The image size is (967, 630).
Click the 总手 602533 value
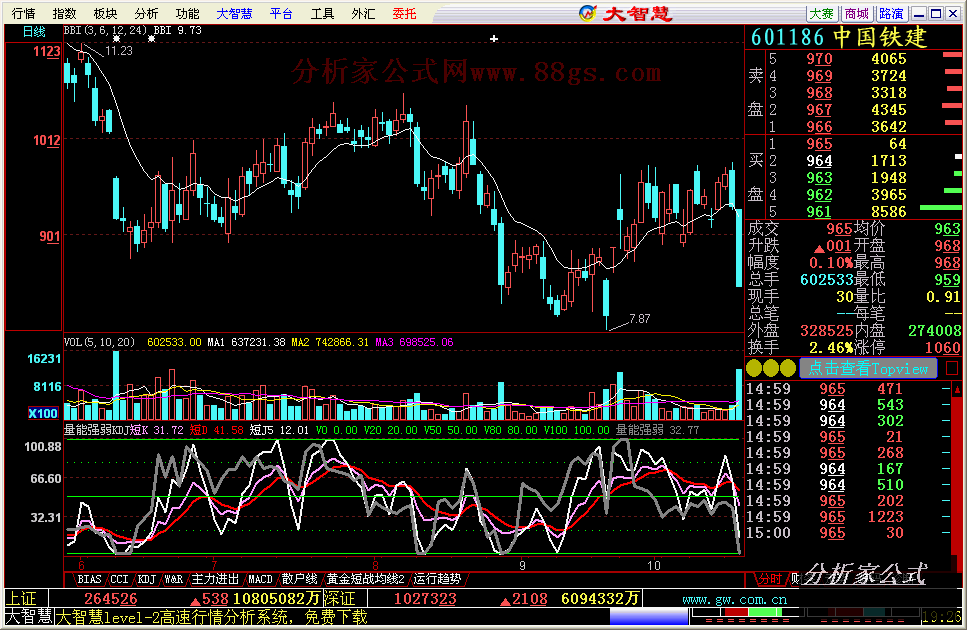[x=826, y=280]
